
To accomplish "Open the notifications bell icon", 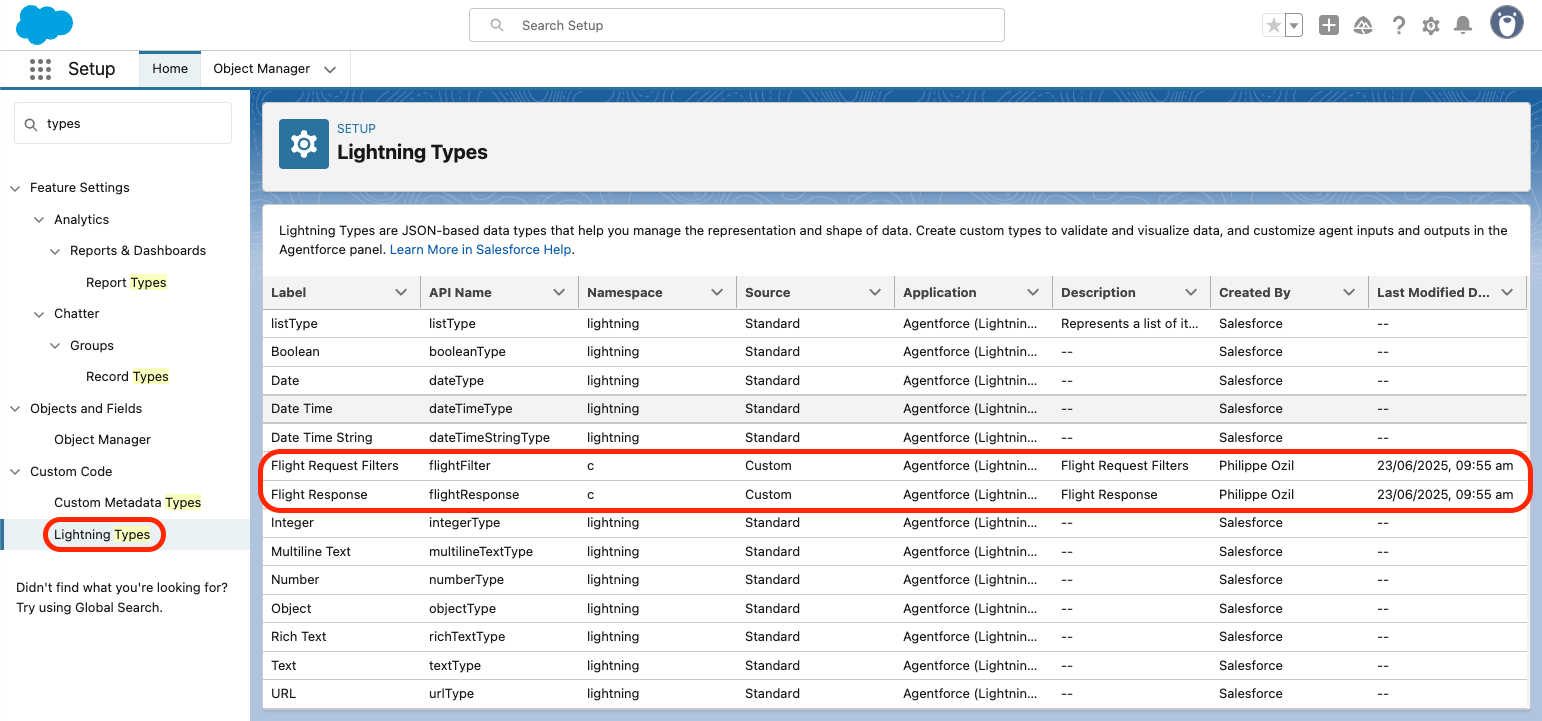I will (1463, 26).
